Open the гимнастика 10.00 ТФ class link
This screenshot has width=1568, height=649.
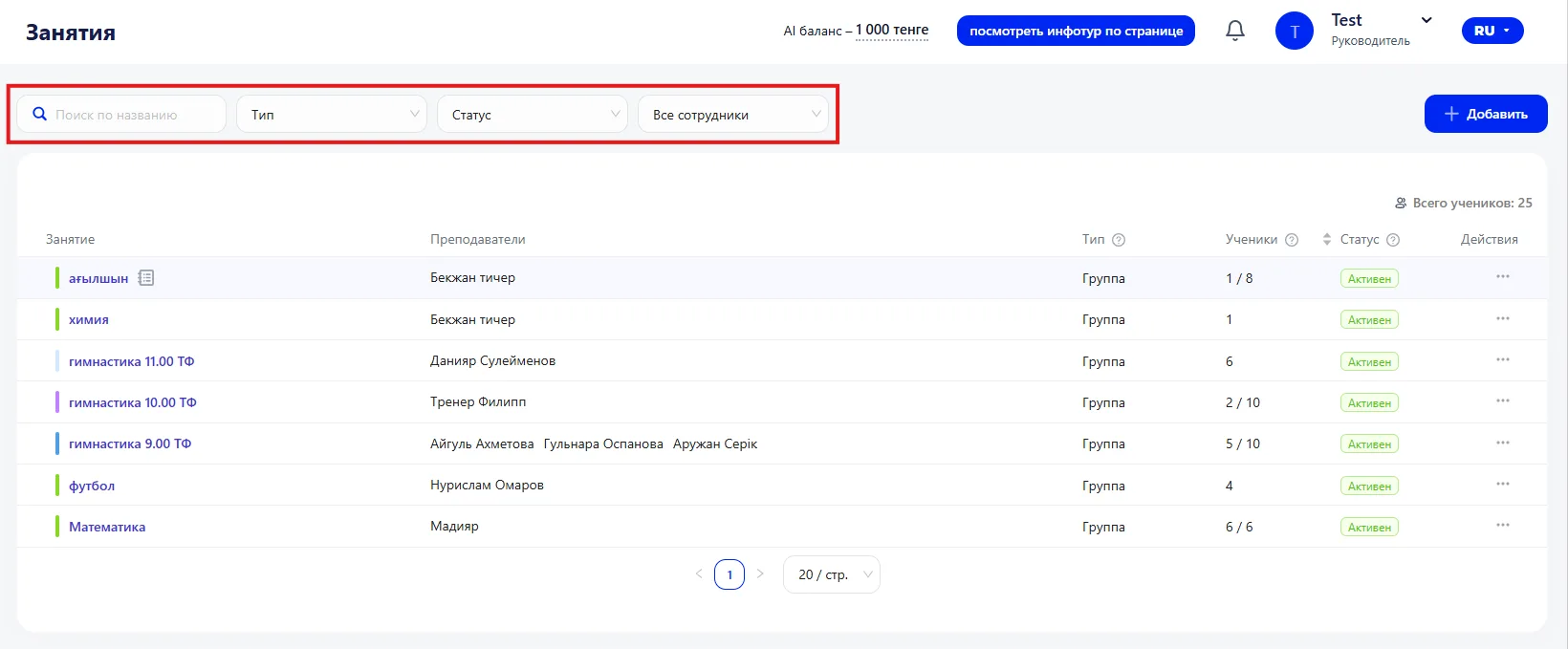tap(133, 402)
